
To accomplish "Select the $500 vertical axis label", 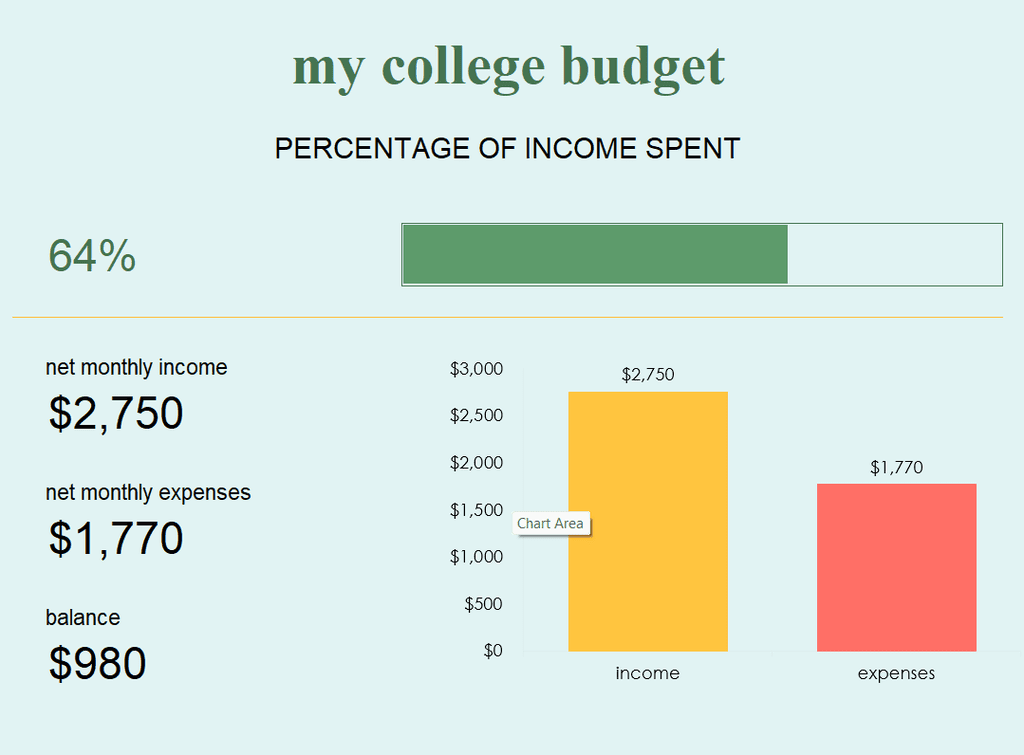I will (484, 603).
